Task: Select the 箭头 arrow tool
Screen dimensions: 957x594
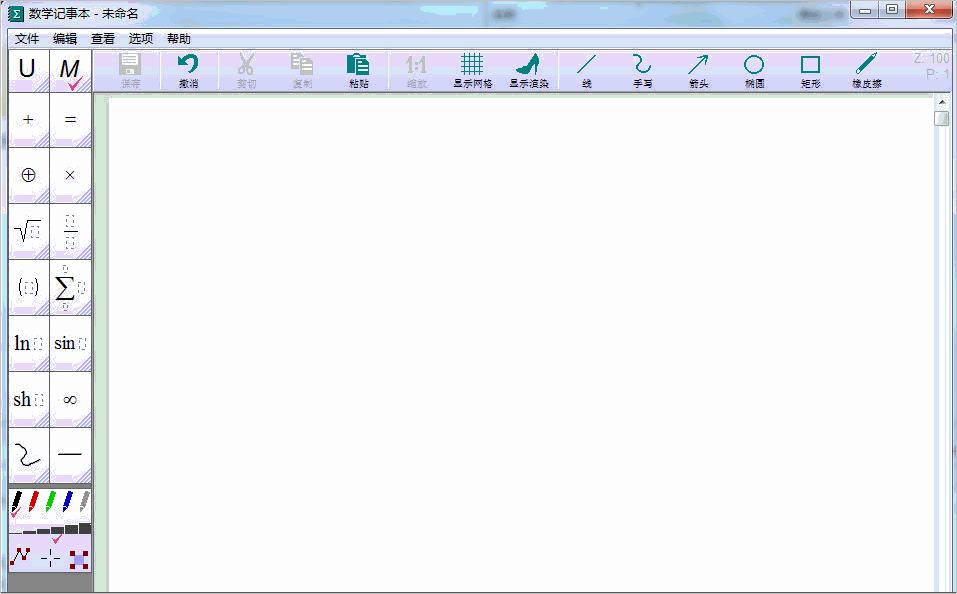Action: (698, 70)
